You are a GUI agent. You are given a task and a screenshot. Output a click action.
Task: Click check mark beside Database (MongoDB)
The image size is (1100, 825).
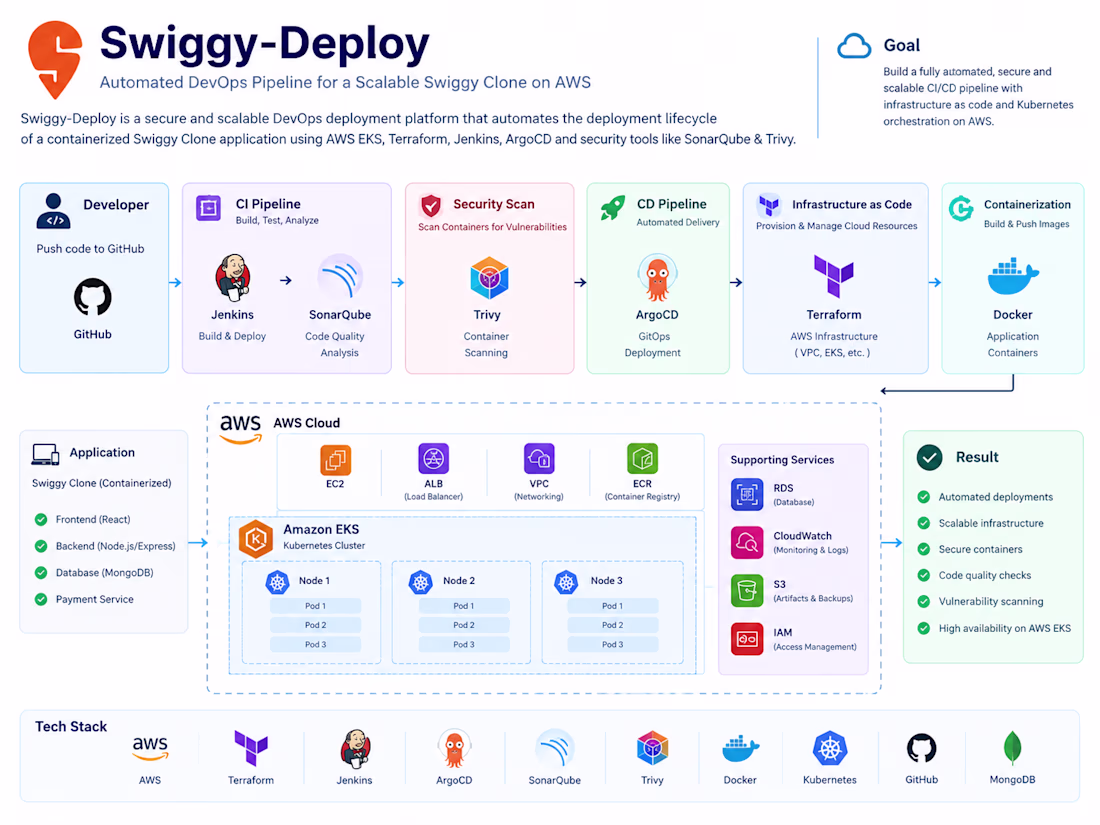(41, 573)
